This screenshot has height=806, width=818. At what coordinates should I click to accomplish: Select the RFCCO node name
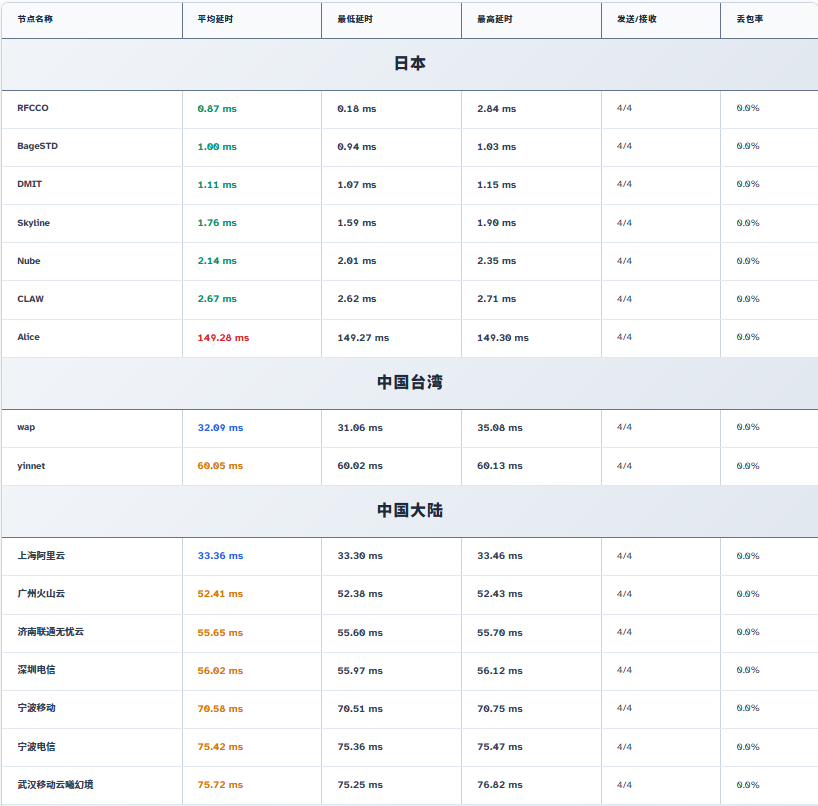click(x=33, y=108)
